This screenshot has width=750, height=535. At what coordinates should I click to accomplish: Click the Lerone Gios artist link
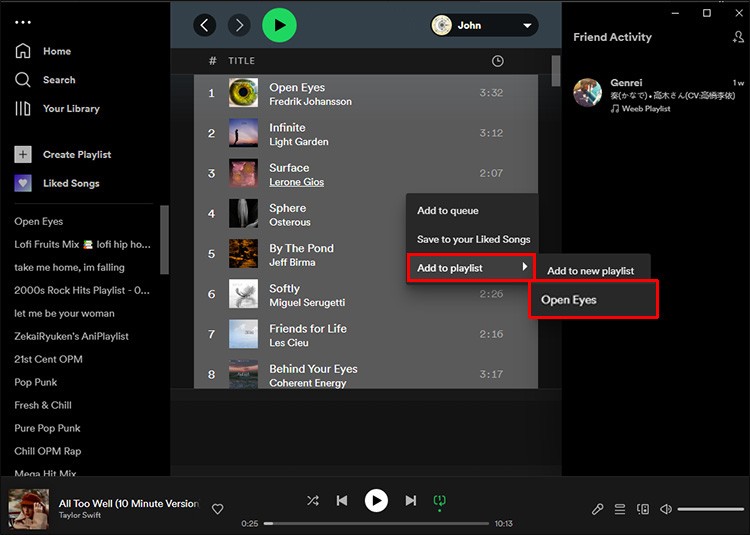pos(297,182)
